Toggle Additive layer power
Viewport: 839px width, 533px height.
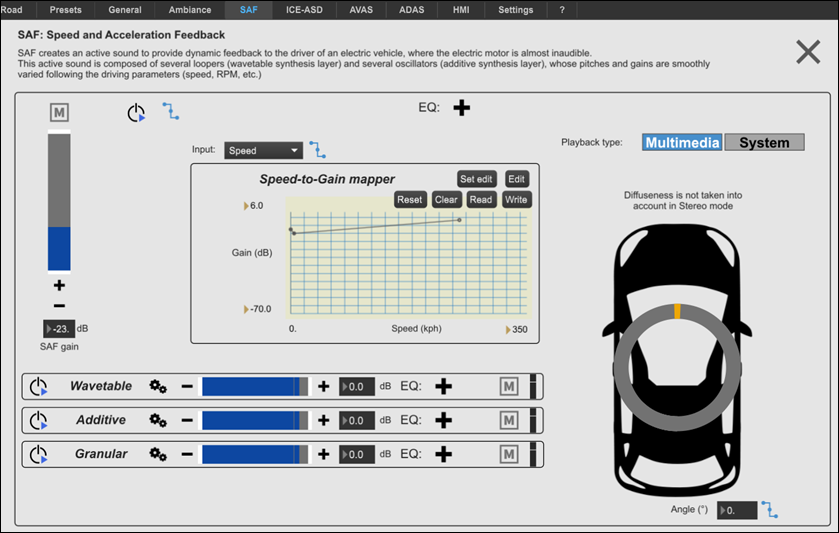(x=39, y=420)
